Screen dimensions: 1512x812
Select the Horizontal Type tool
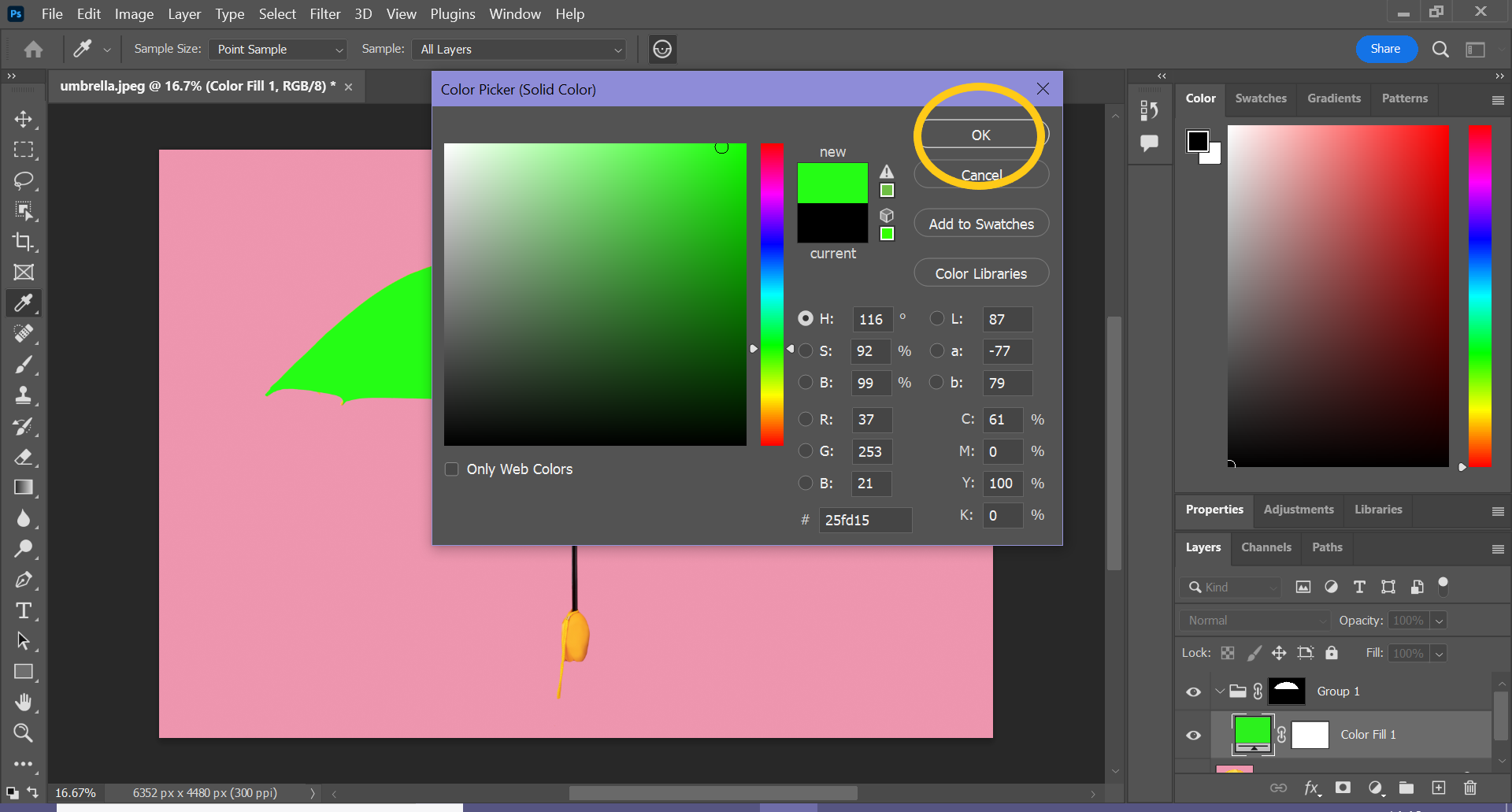pos(24,610)
